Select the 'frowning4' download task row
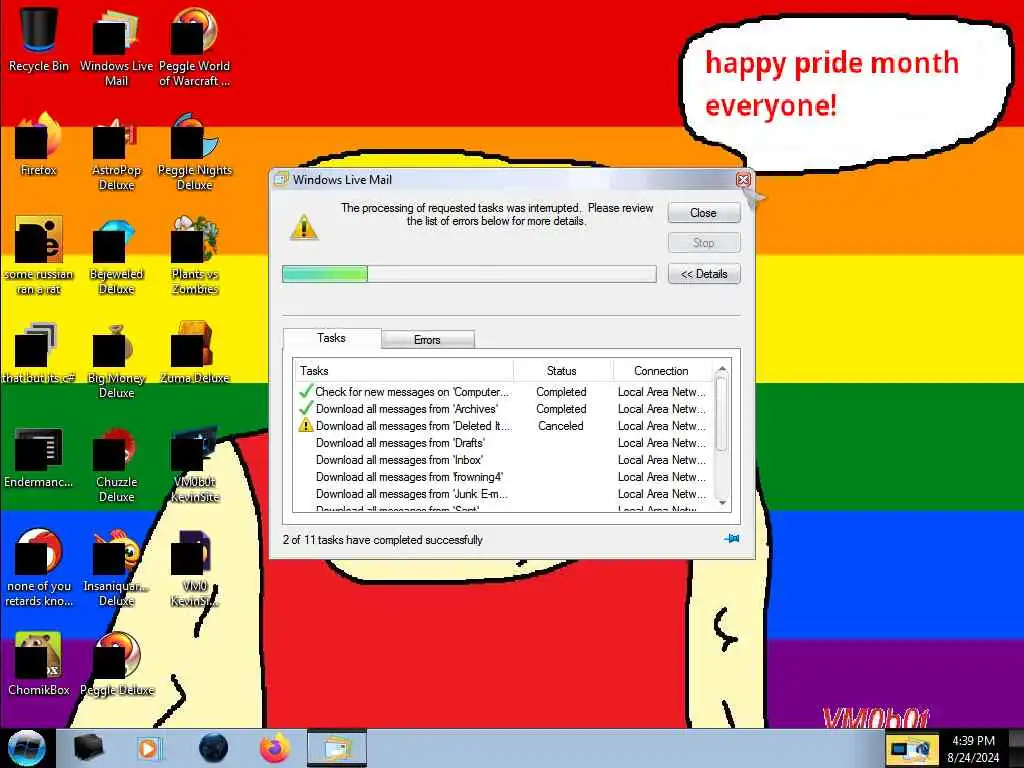This screenshot has height=768, width=1024. click(x=503, y=477)
